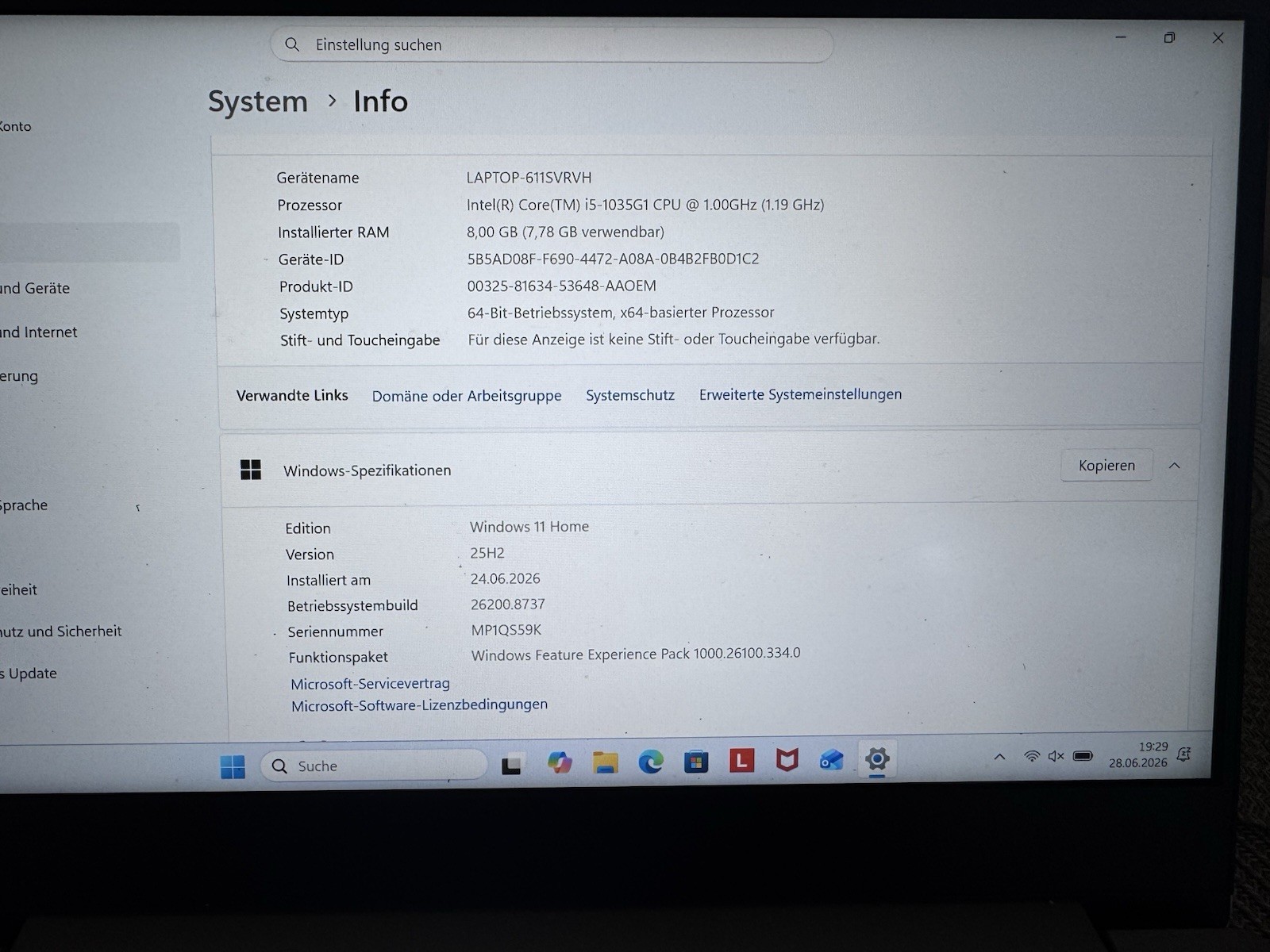Click the Stift- und Toucheingabe label
This screenshot has width=1270, height=952.
point(360,340)
